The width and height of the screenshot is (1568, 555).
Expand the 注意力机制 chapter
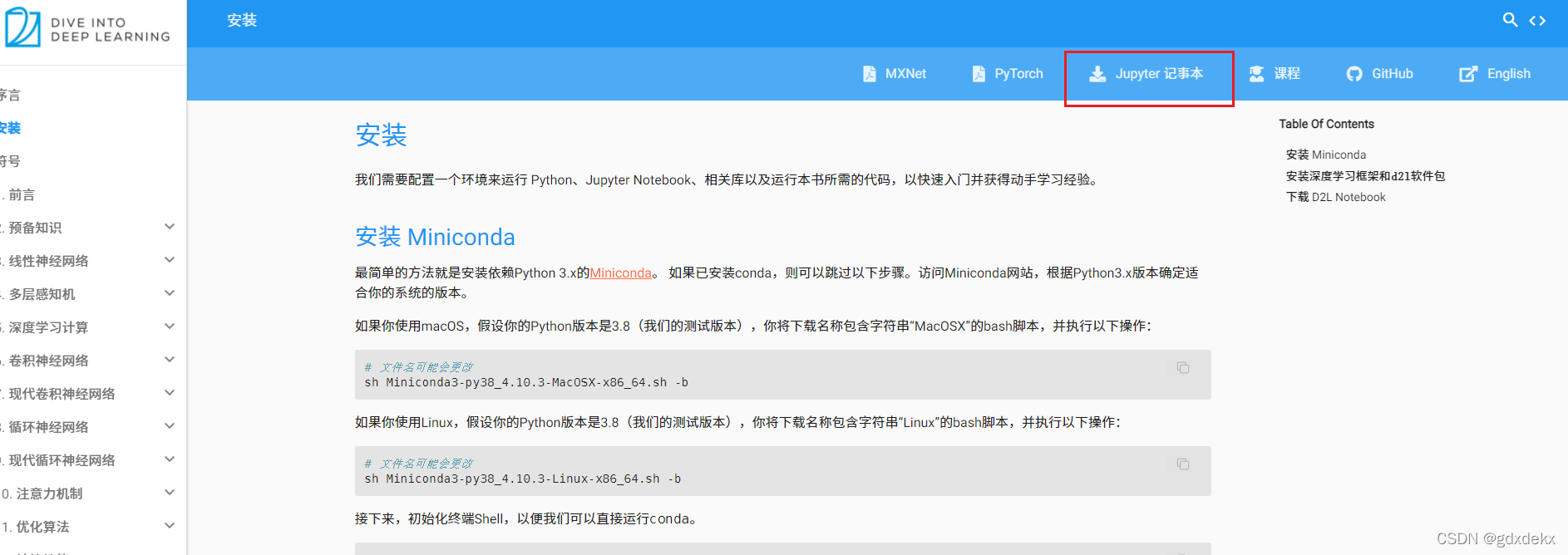170,493
